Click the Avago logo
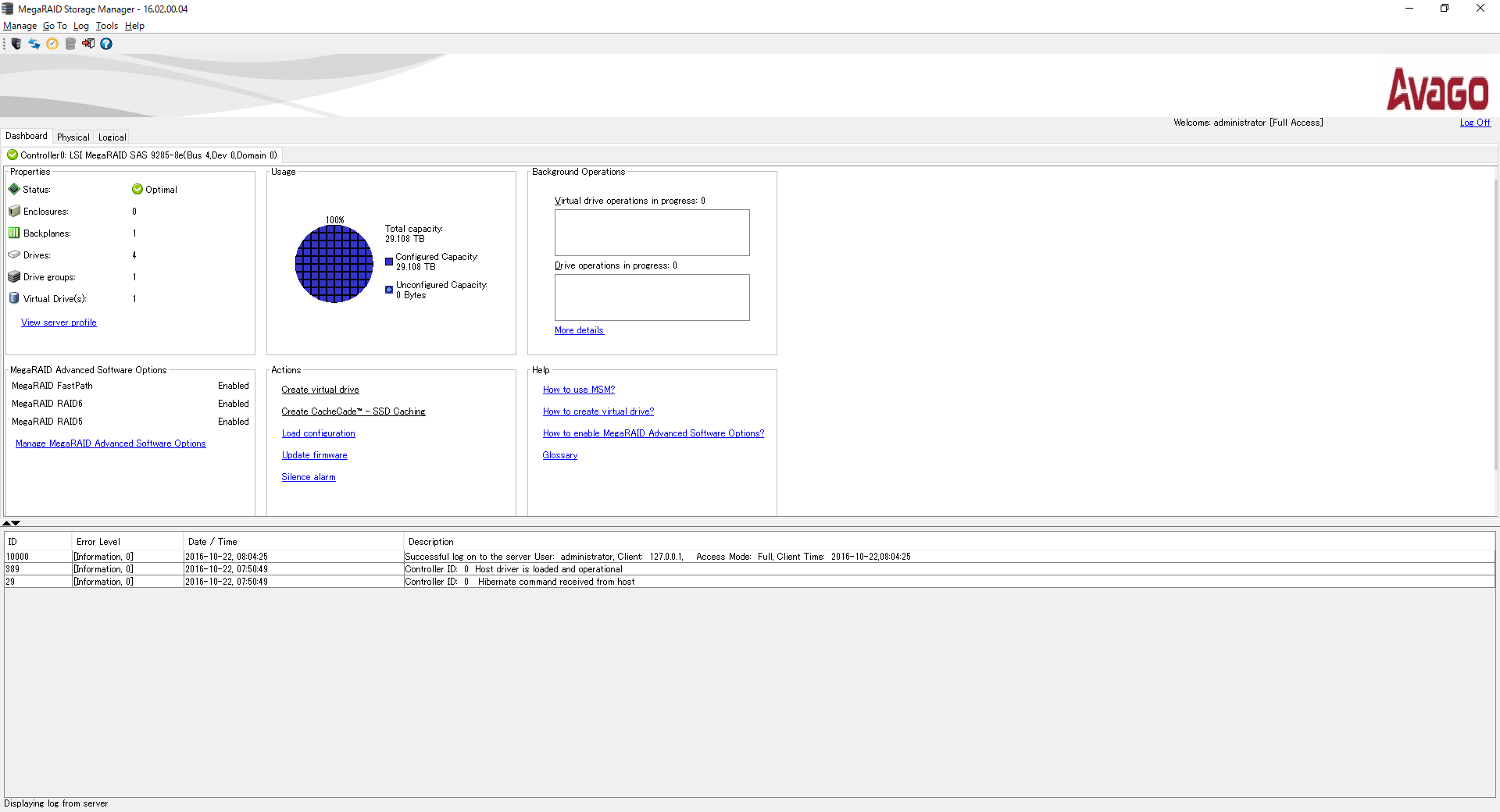This screenshot has width=1500, height=812. point(1438,89)
